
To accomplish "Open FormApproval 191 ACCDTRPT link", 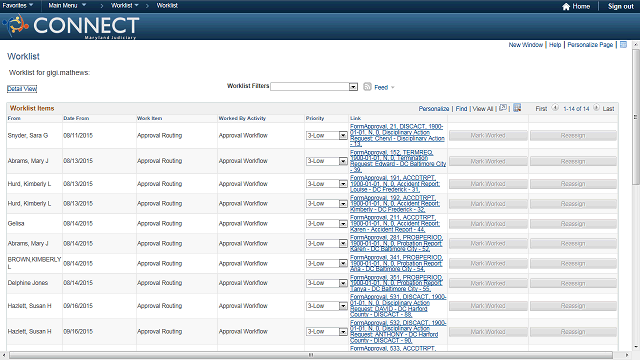I will click(395, 184).
